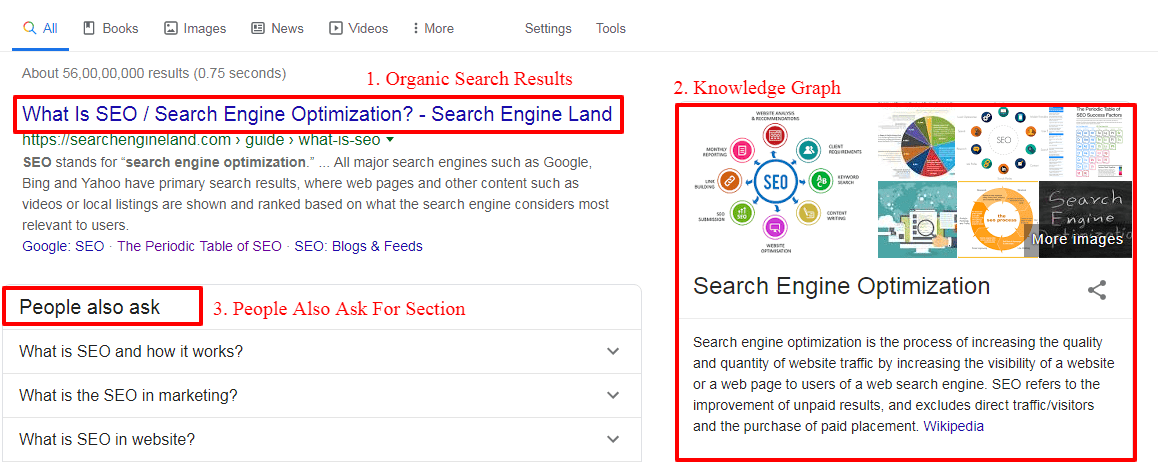Viewport: 1158px width, 462px height.
Task: Open the Tools option
Action: (611, 29)
